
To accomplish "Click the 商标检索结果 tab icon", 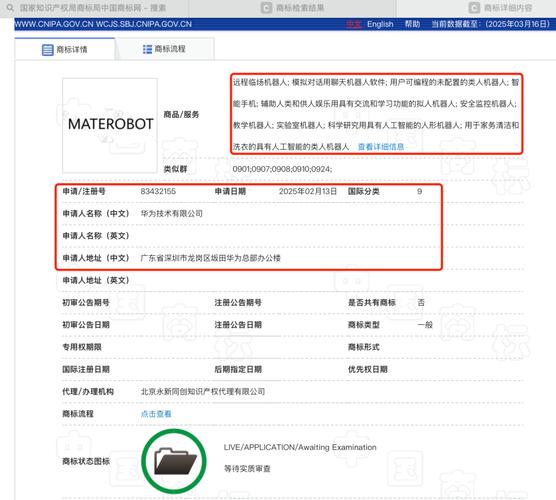I will pos(266,7).
